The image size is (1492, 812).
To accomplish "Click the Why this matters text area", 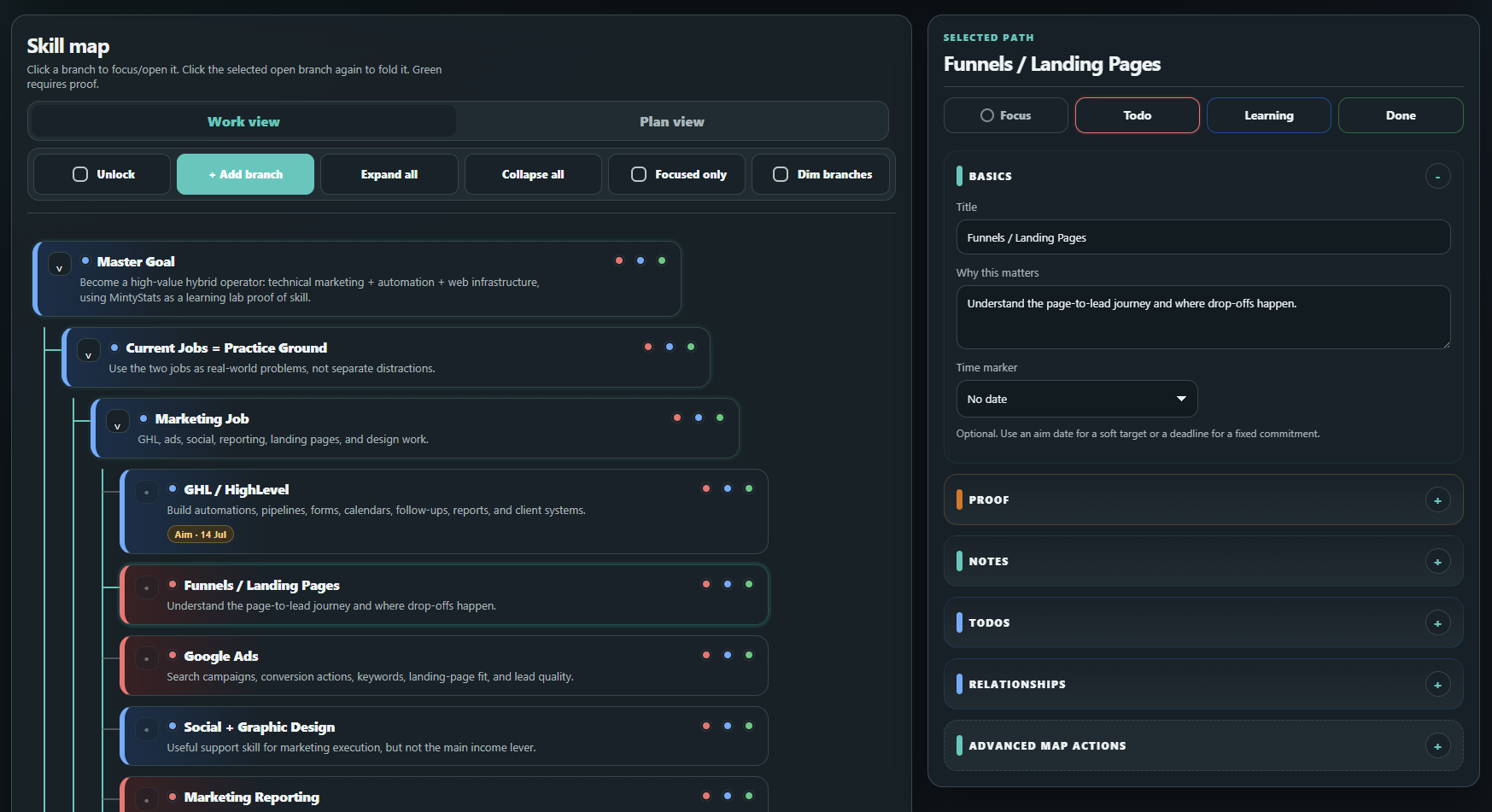I will pyautogui.click(x=1202, y=317).
